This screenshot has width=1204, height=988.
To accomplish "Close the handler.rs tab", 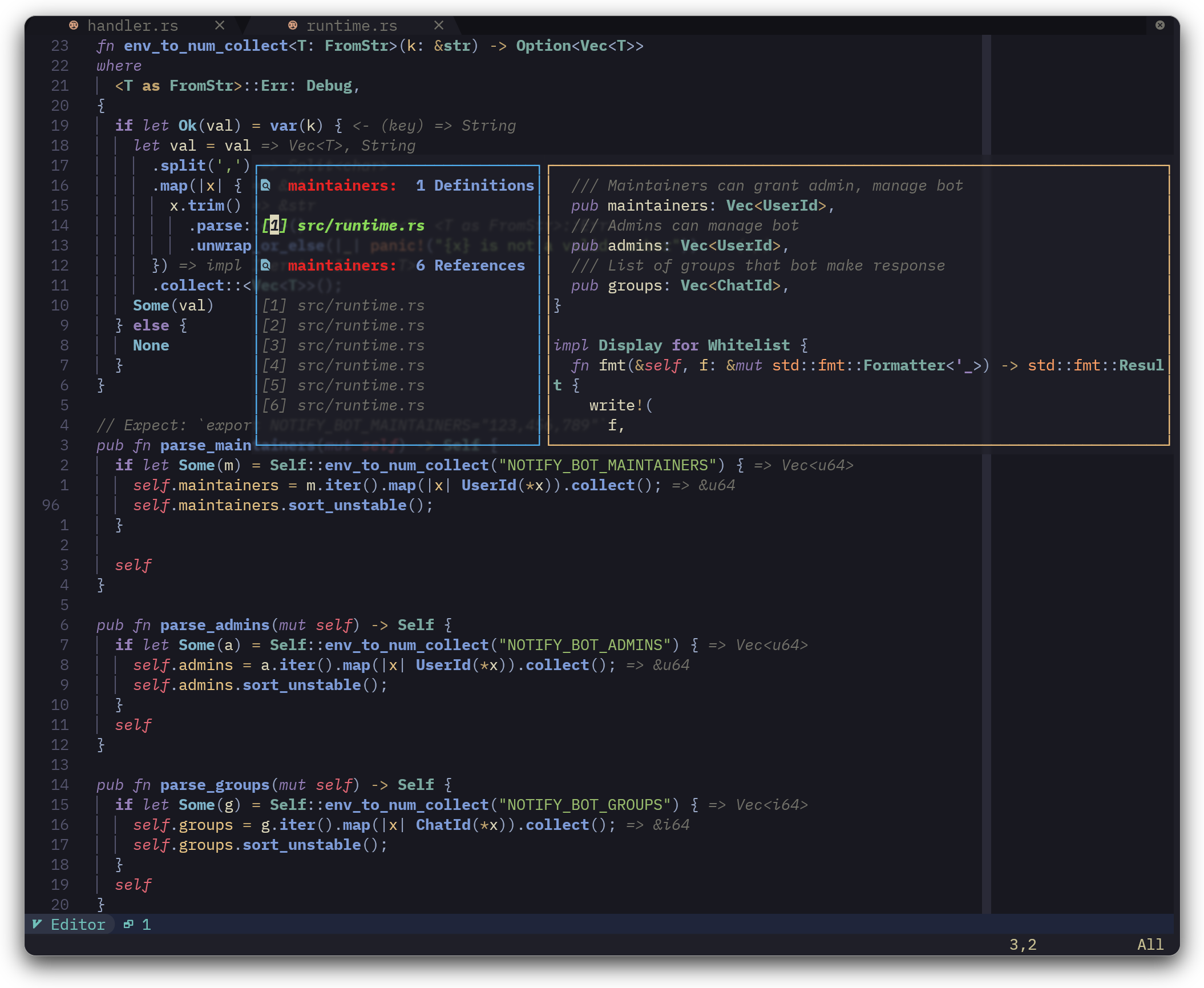I will coord(220,25).
